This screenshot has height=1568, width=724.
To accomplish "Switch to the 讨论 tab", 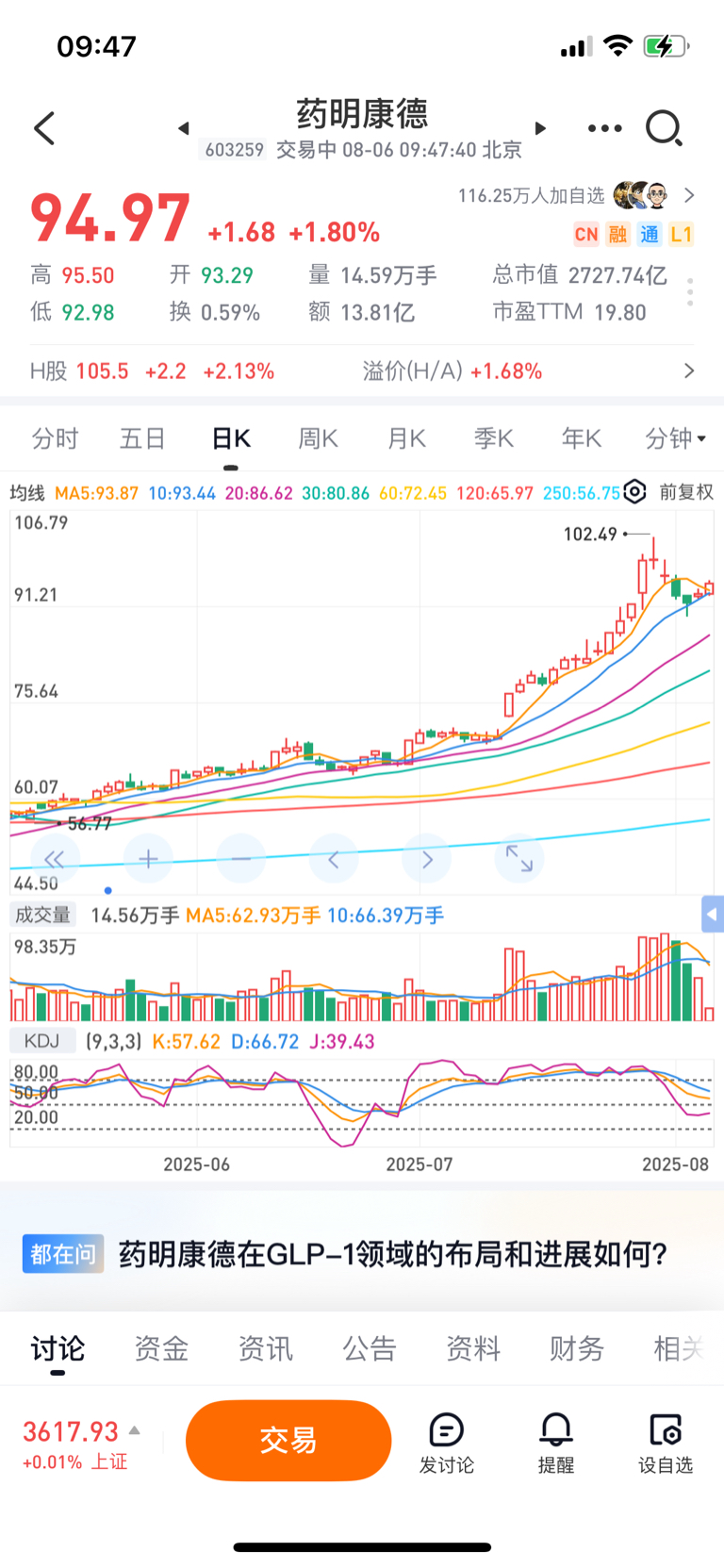I will click(x=58, y=1348).
